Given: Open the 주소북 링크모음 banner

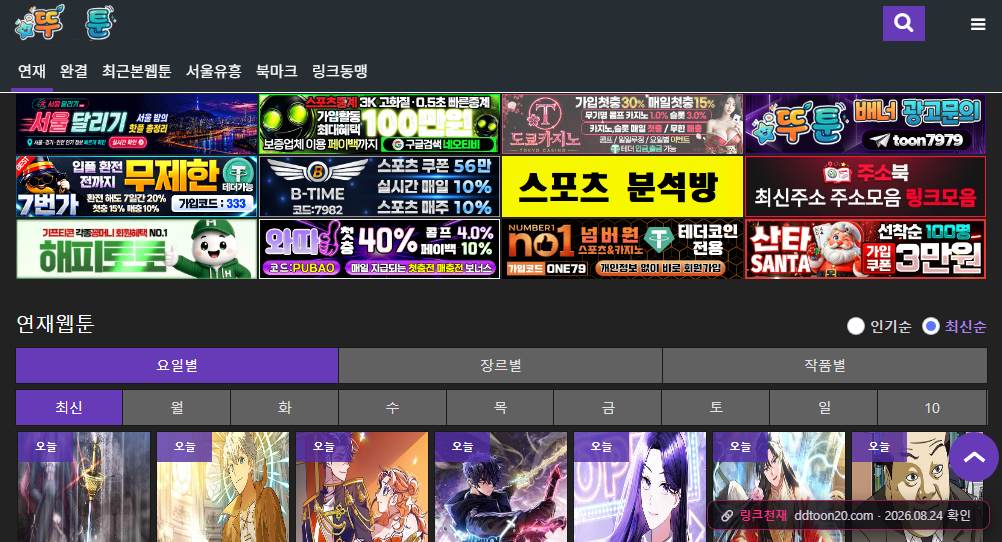Looking at the screenshot, I should [x=865, y=187].
